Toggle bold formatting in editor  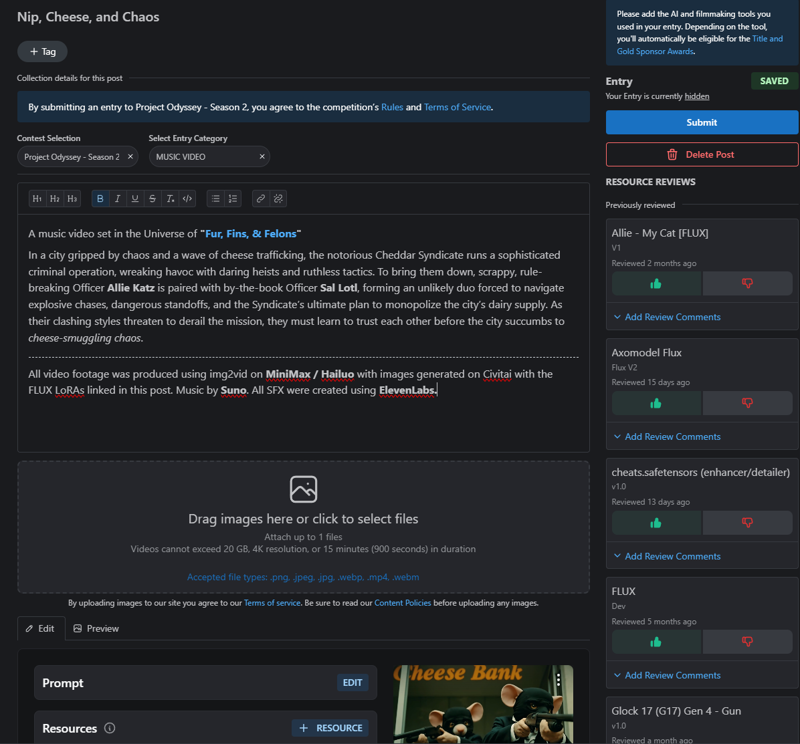click(x=100, y=199)
